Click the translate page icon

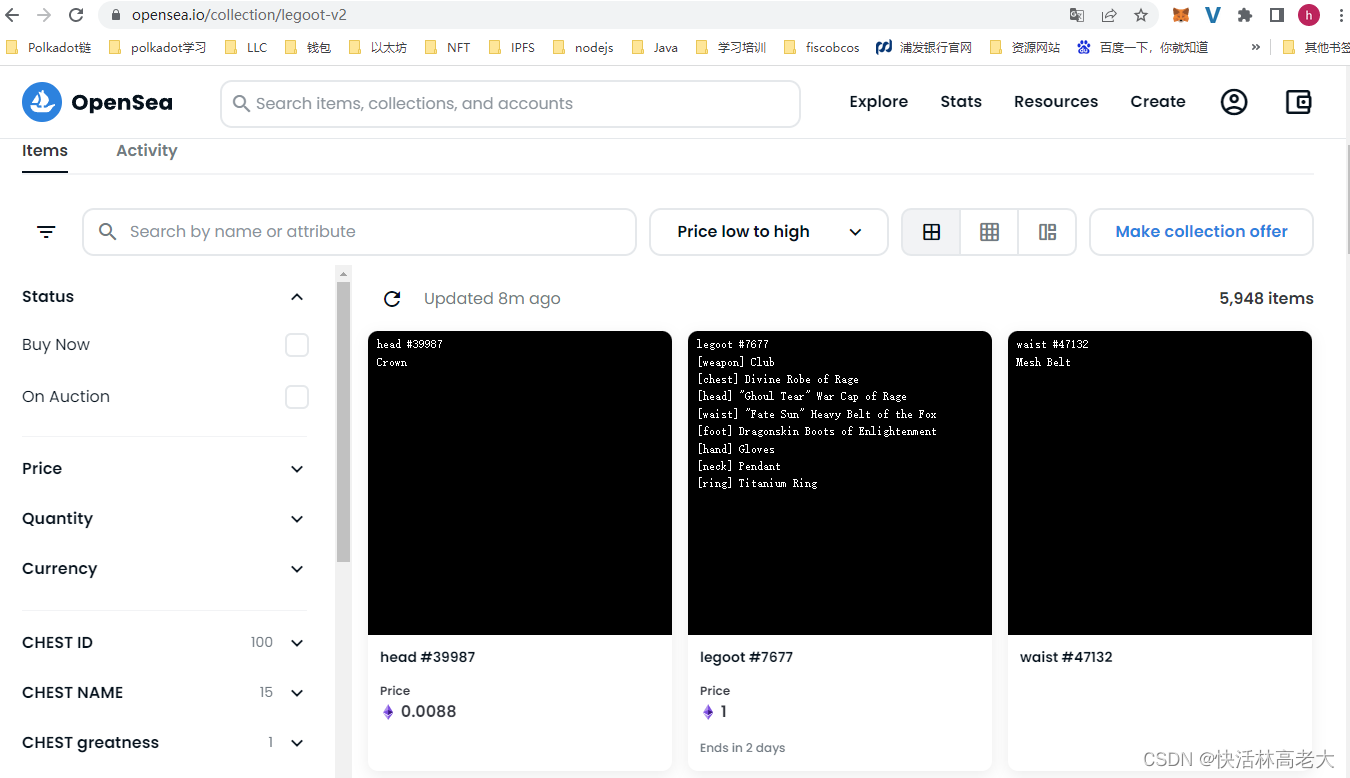coord(1077,15)
